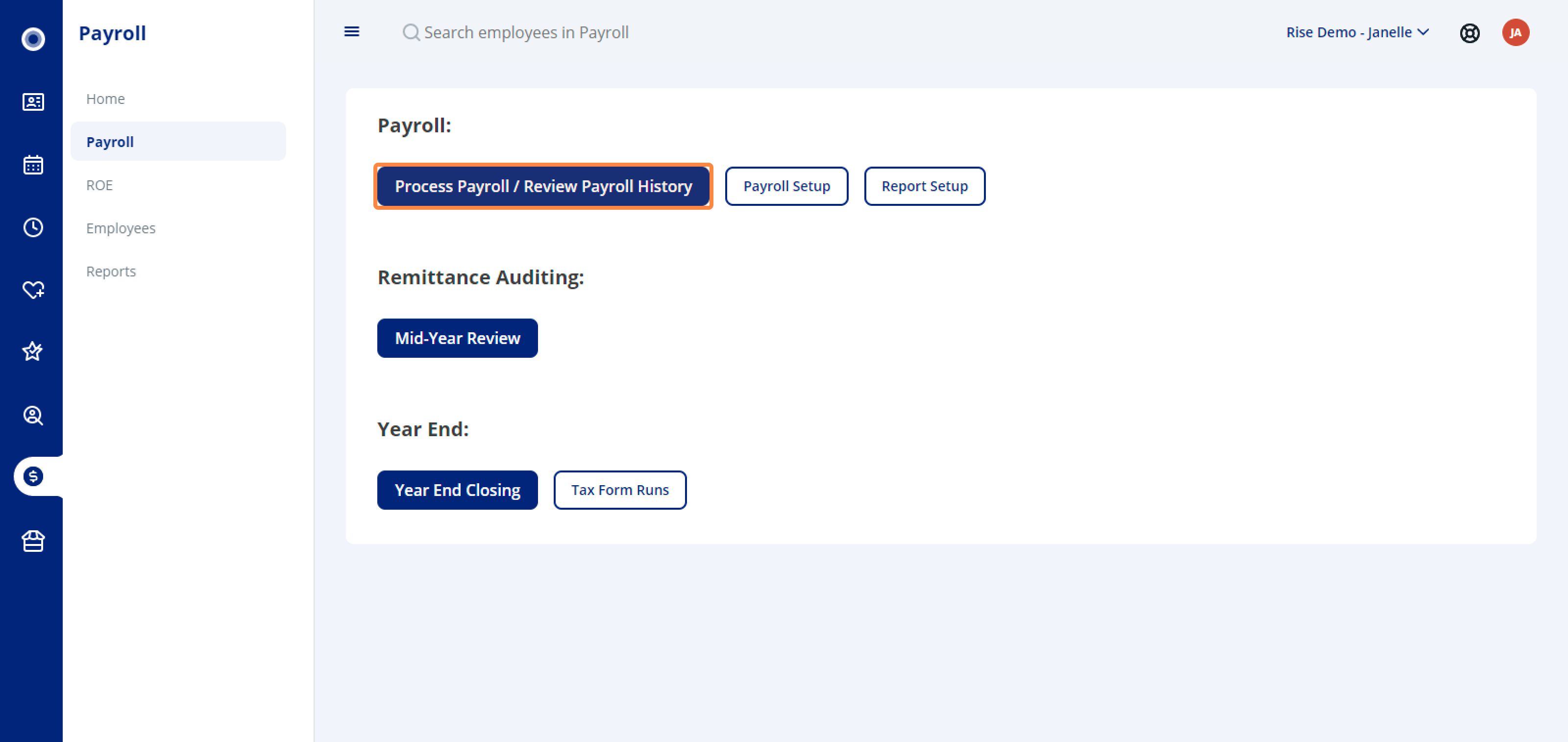Select the dollar sign payroll sidebar icon

click(x=33, y=476)
